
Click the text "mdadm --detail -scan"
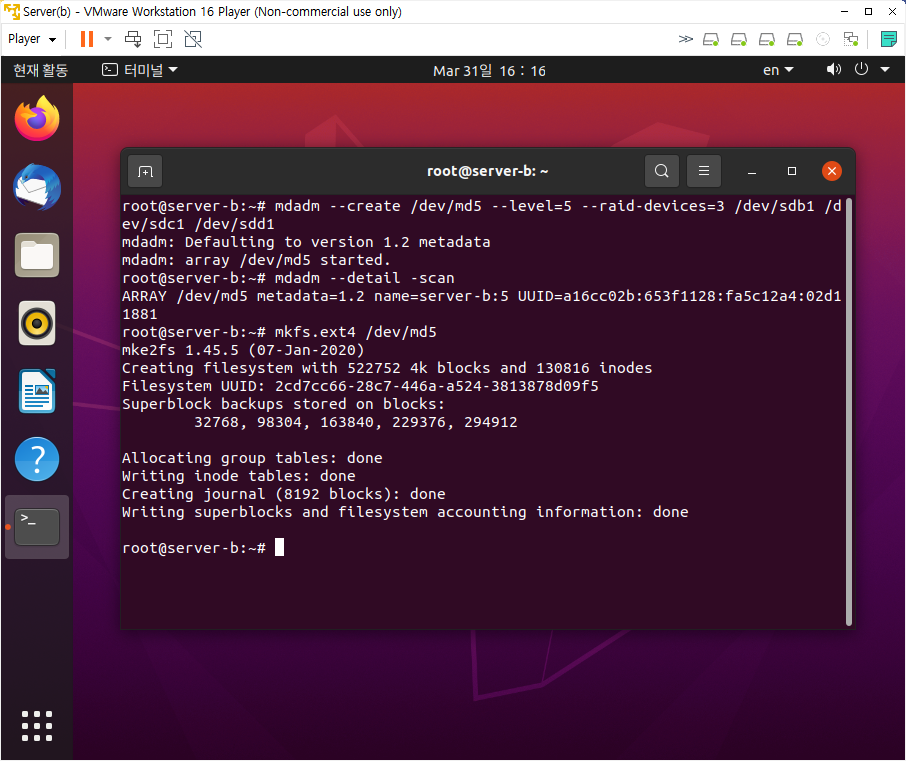pos(364,278)
